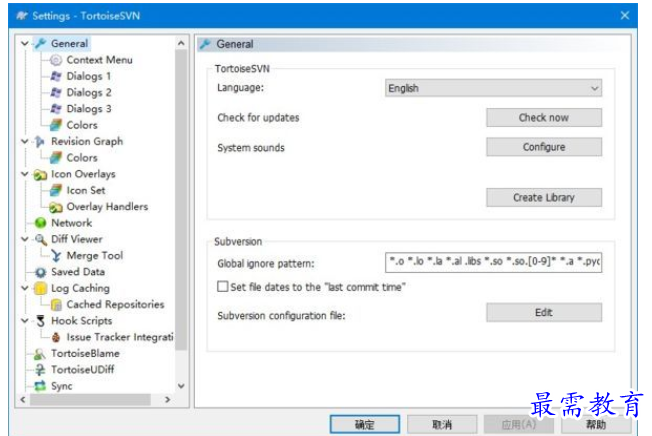
Task: Click the Icon Overlays folder icon
Action: click(x=40, y=174)
